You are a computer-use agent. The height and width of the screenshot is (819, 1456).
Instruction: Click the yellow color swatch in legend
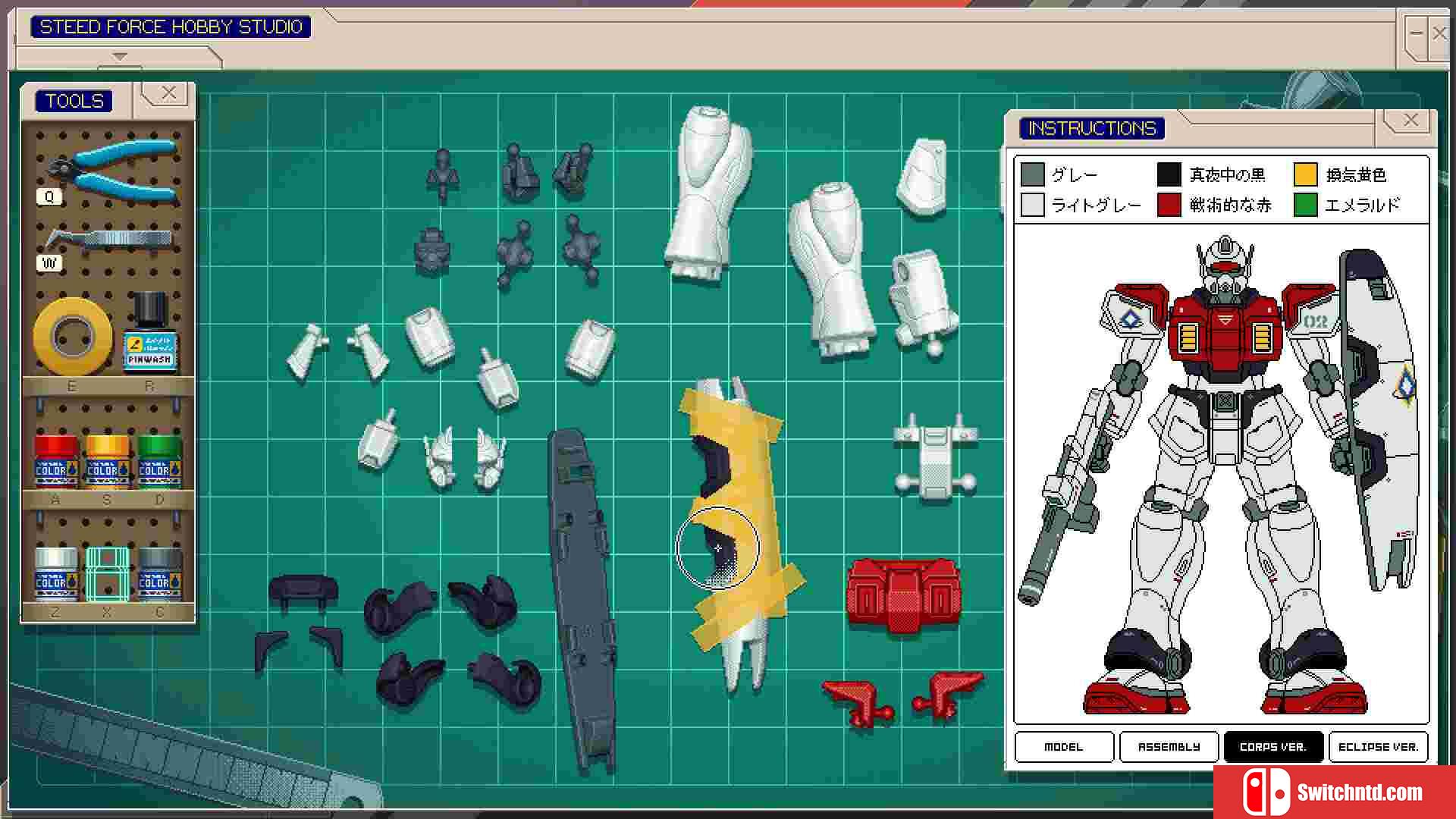point(1305,174)
